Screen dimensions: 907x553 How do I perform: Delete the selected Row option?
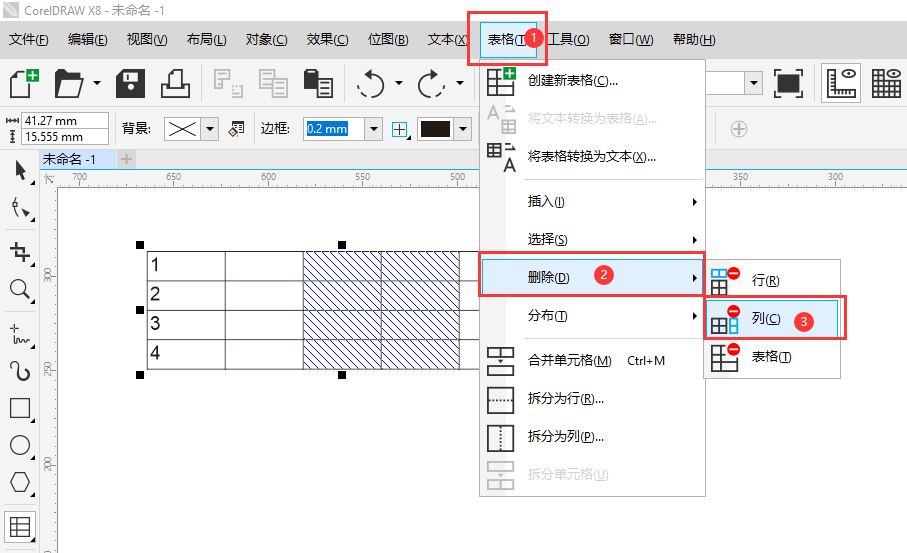[x=772, y=281]
